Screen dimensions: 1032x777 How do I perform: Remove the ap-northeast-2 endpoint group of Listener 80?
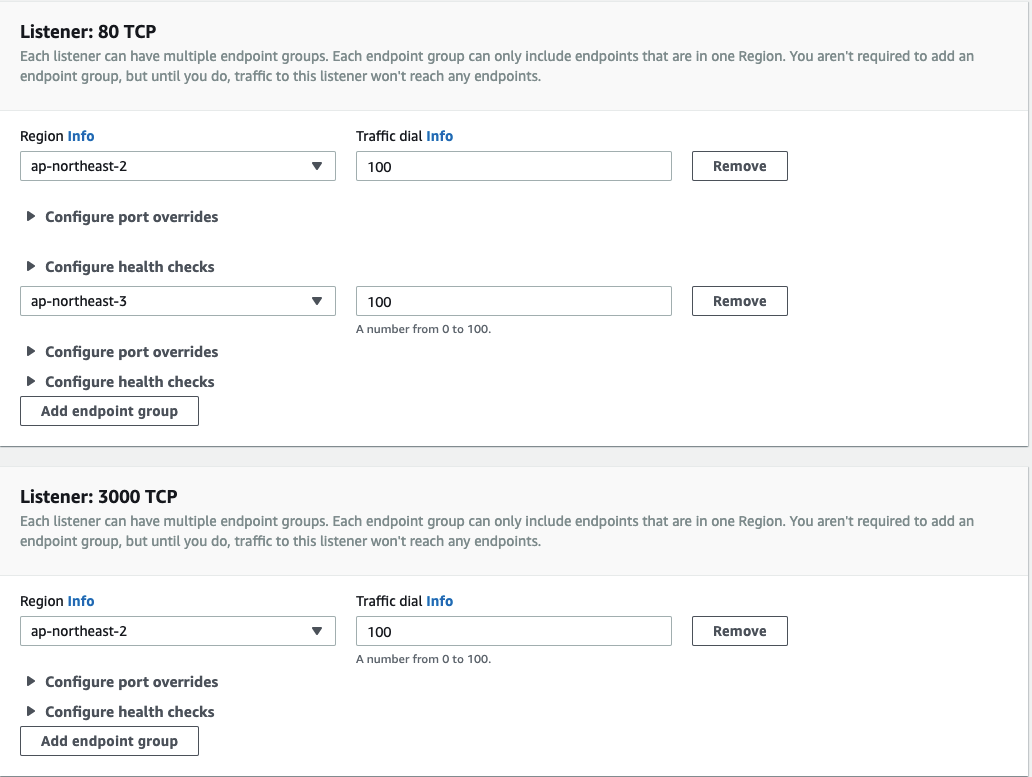click(740, 166)
